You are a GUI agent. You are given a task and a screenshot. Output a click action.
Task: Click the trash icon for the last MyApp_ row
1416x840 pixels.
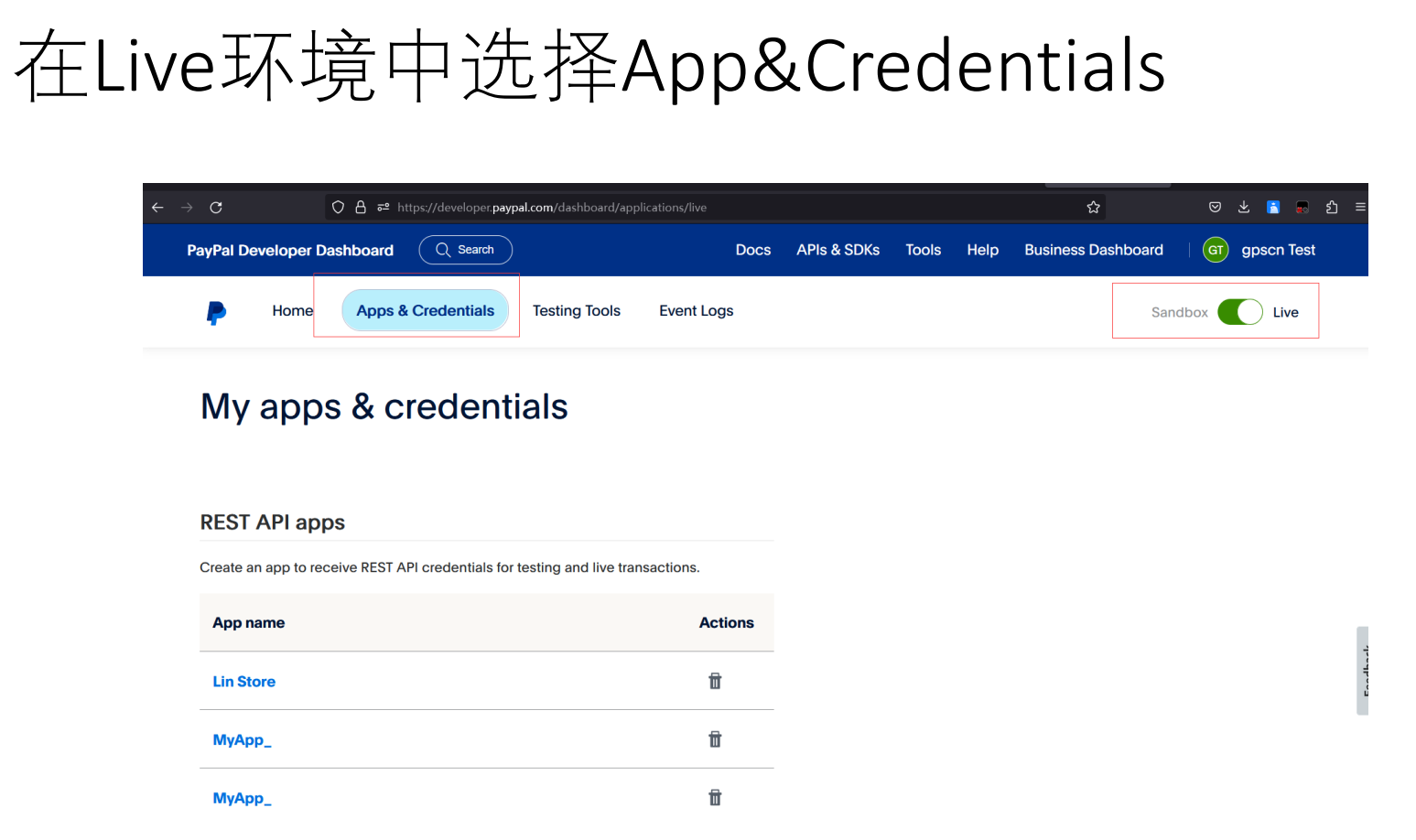click(715, 798)
